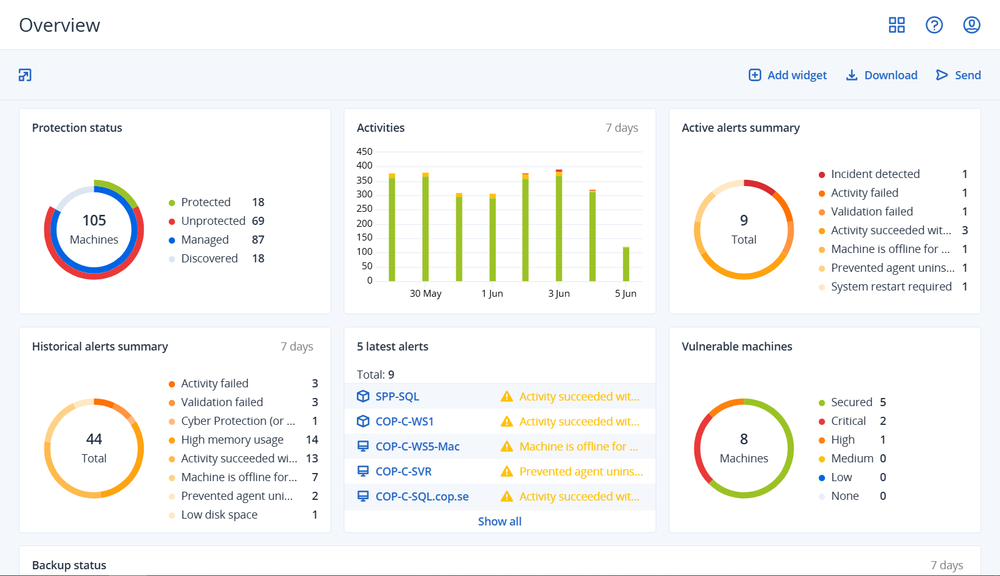Click the monitor icon beside COP-C-SVR
This screenshot has width=1000, height=576.
(x=363, y=471)
